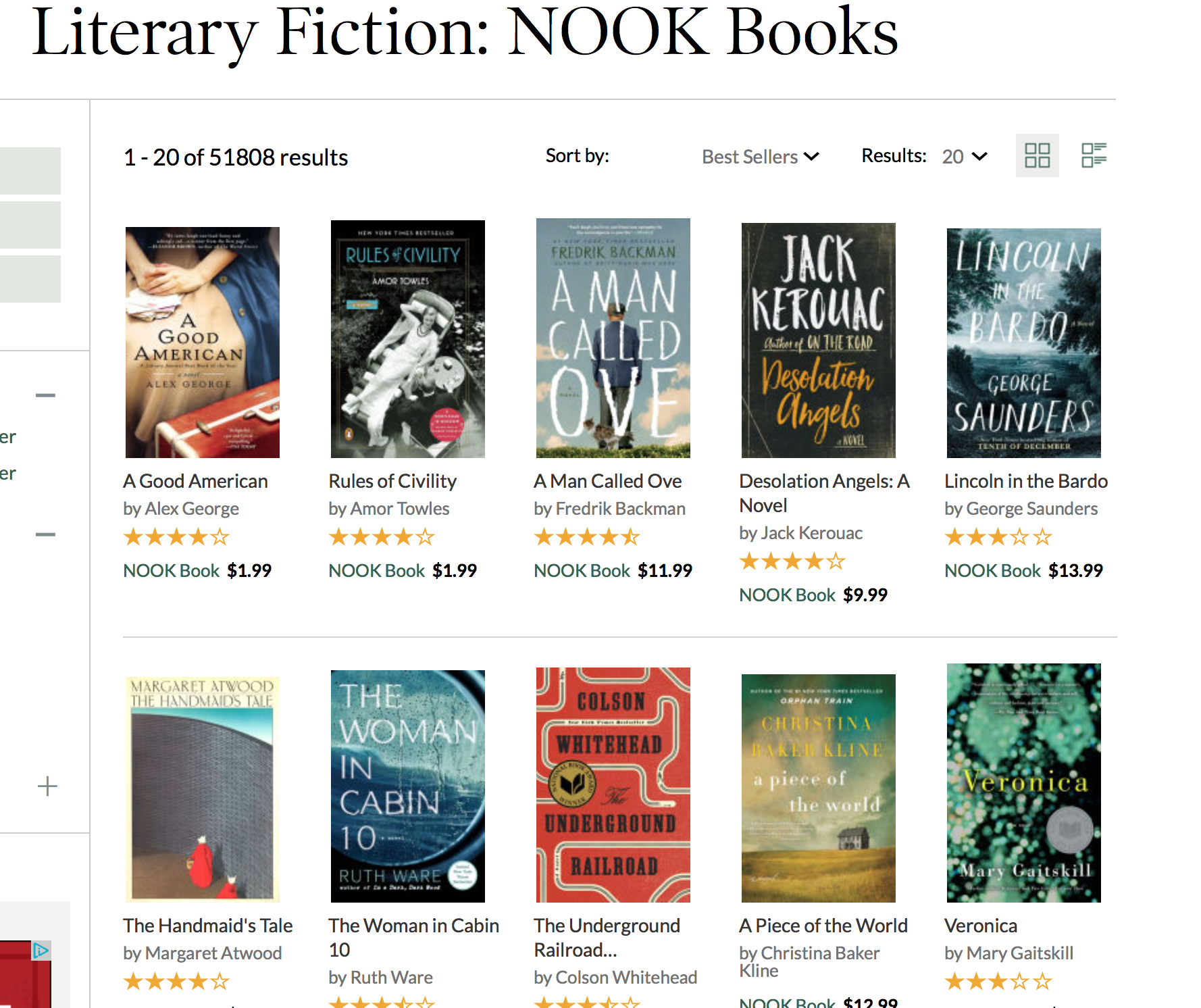Open the Best Sellers sort dropdown
Screen dimensions: 1201x1008
point(761,157)
